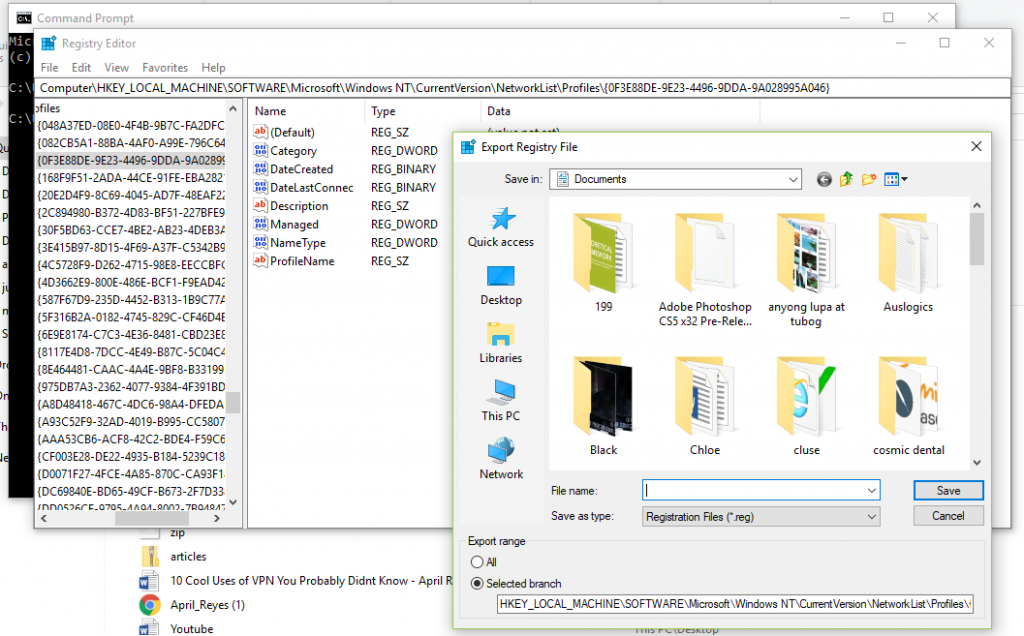Go up one folder level in Export dialog
This screenshot has height=636, width=1024.
click(x=846, y=179)
